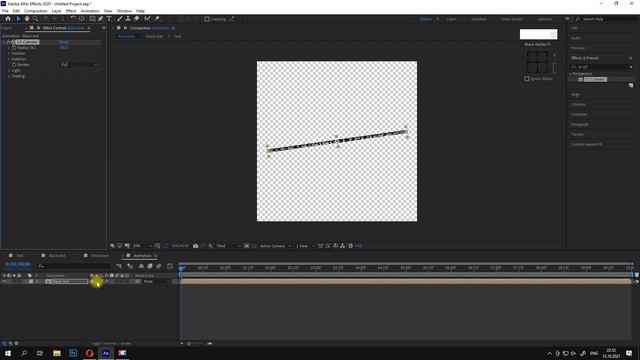Switch to the Default workspace
Image resolution: width=640 pixels, height=360 pixels.
pyautogui.click(x=425, y=19)
